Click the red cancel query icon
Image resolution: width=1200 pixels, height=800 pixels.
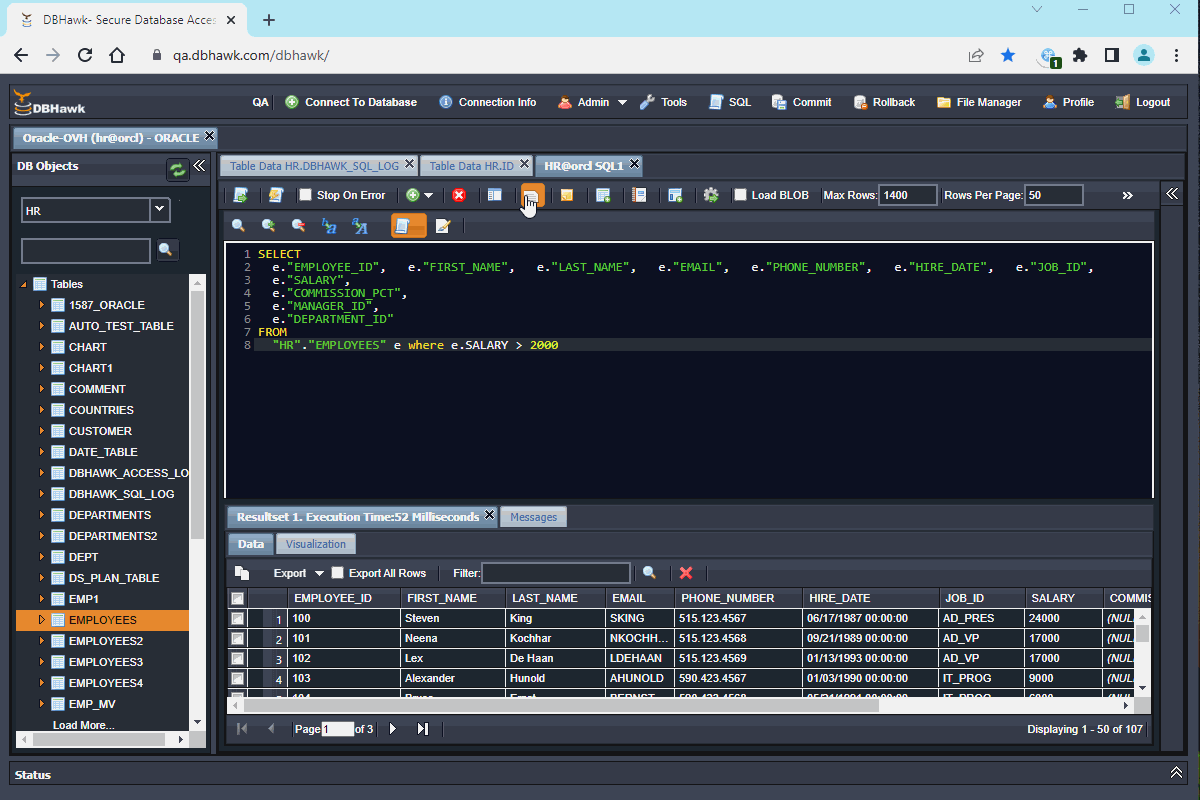pyautogui.click(x=459, y=195)
